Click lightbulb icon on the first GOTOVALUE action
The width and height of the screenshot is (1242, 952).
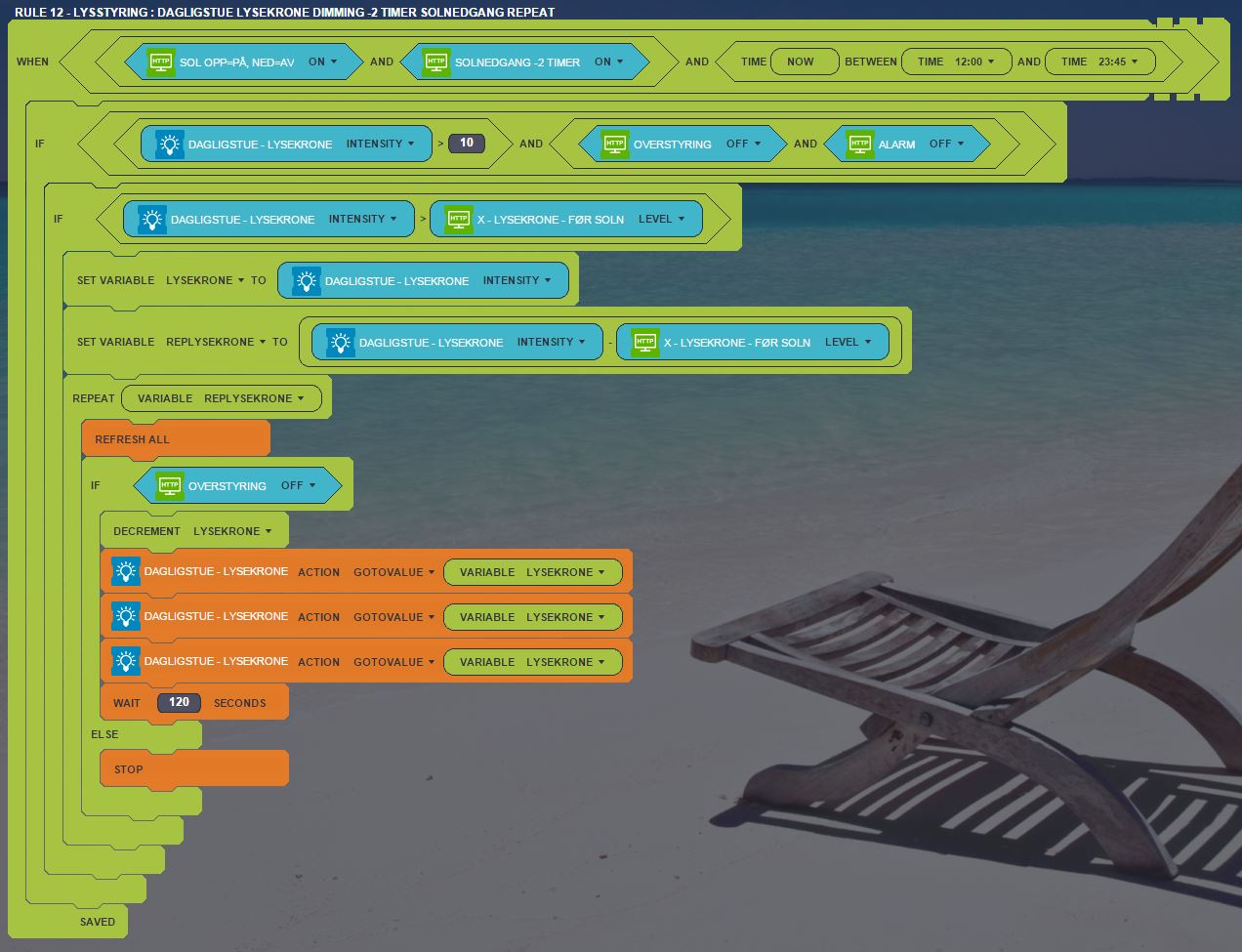pyautogui.click(x=126, y=571)
